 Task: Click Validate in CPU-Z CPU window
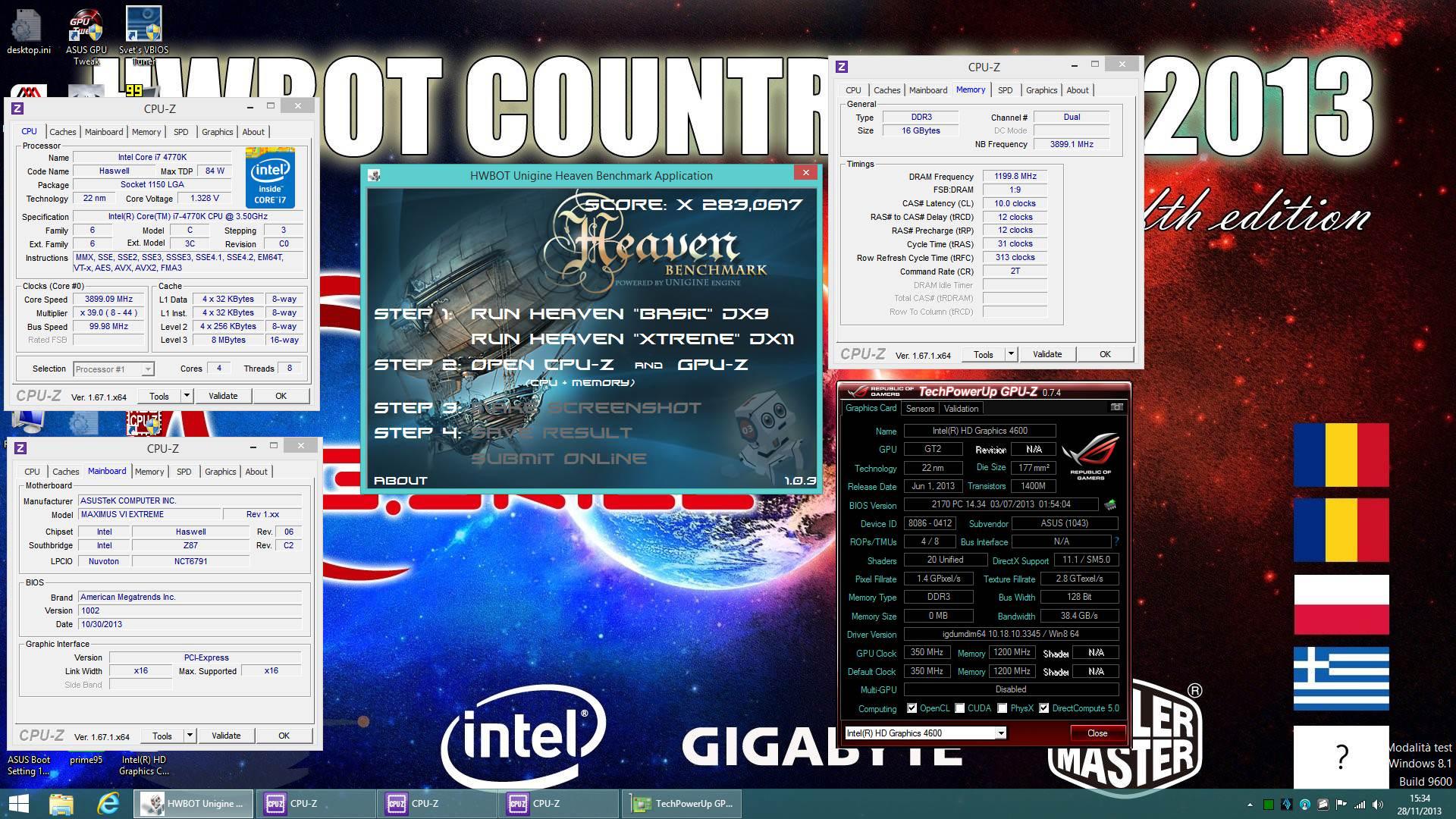[x=223, y=396]
